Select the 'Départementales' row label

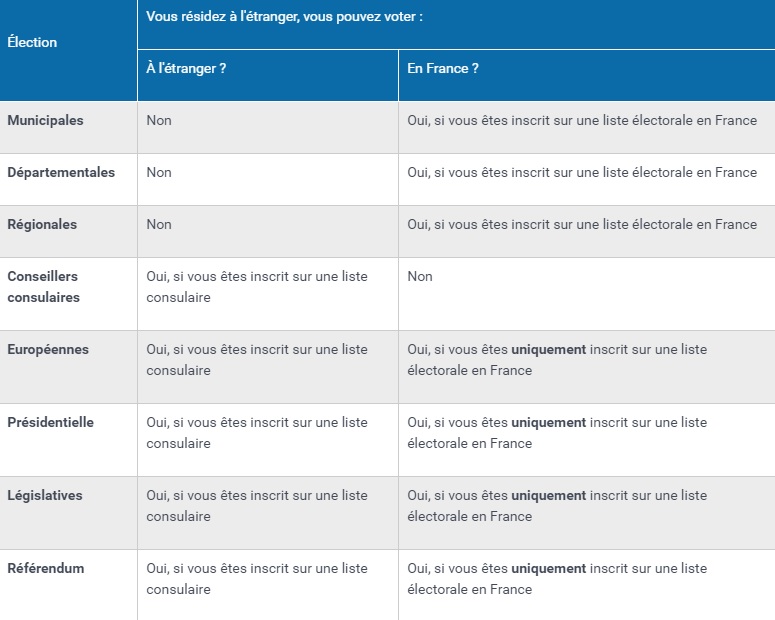click(x=61, y=172)
